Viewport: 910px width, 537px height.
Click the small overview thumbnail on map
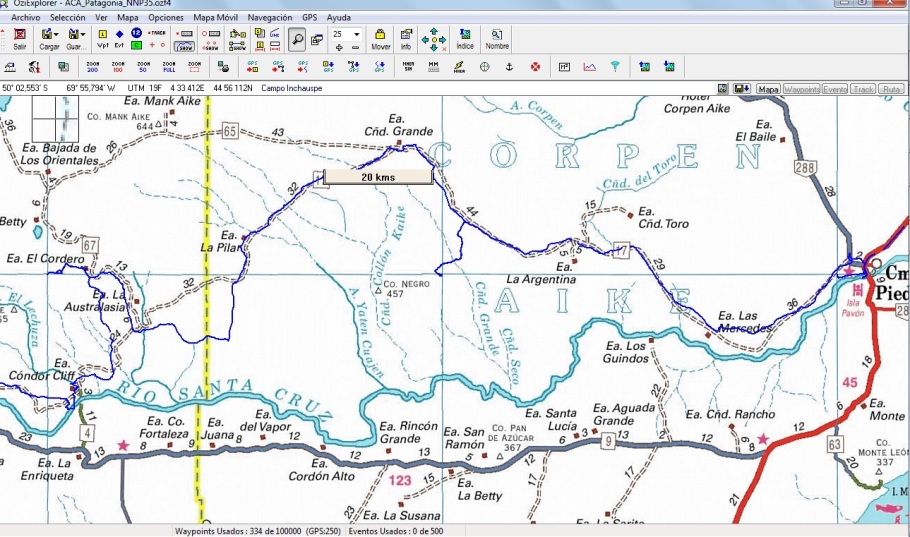(x=55, y=118)
